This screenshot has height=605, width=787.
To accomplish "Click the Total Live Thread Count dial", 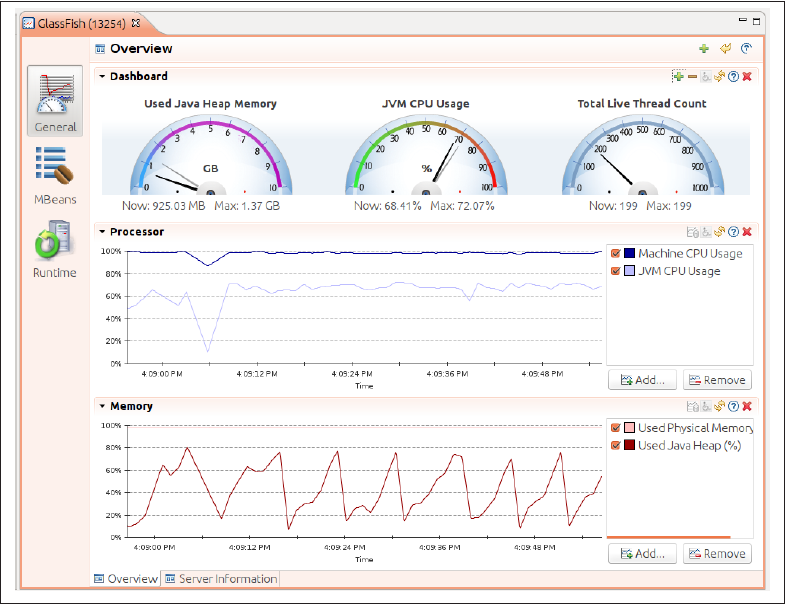I will click(x=642, y=156).
